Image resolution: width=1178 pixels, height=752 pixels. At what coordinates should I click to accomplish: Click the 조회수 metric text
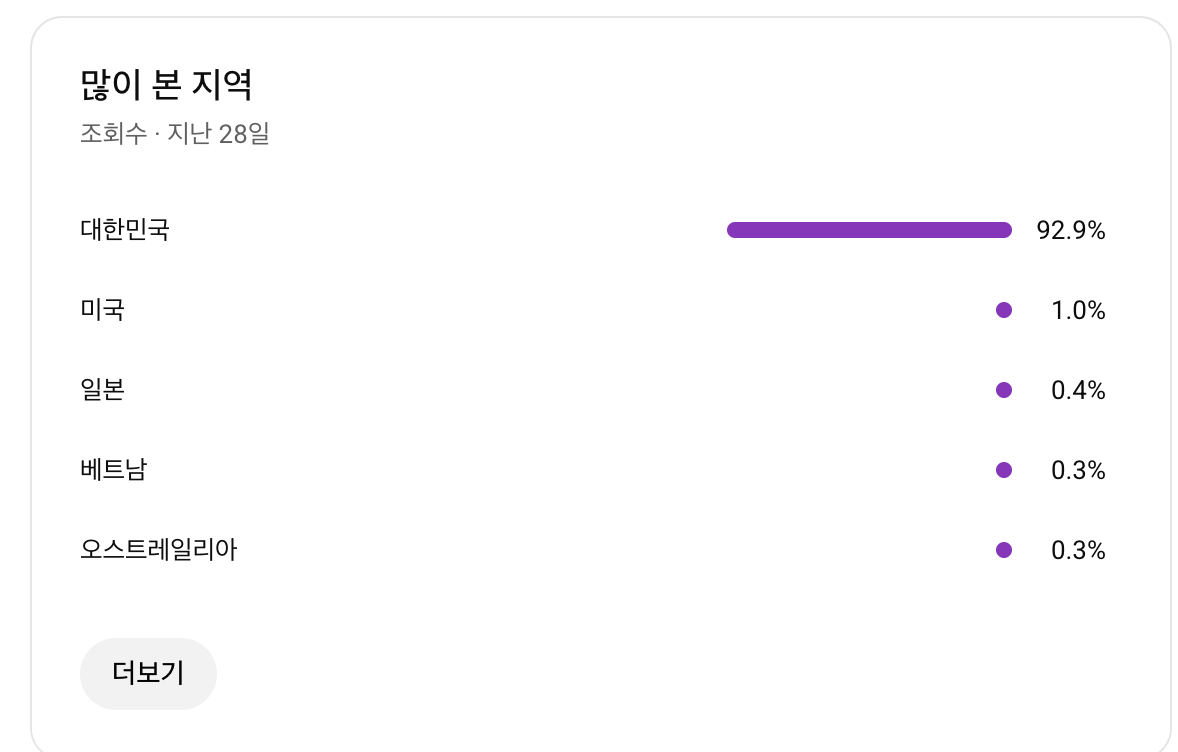click(113, 134)
